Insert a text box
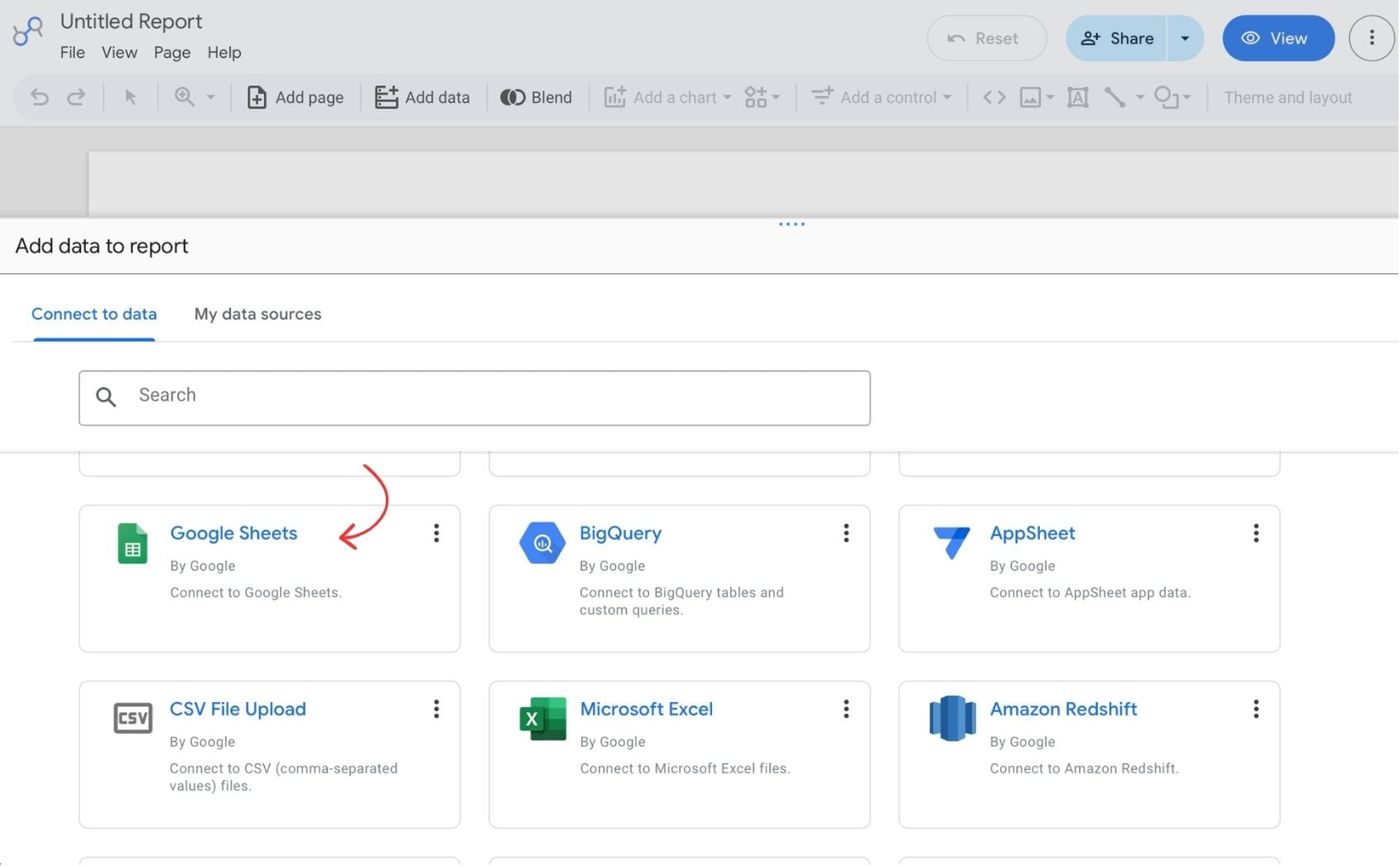 1078,98
